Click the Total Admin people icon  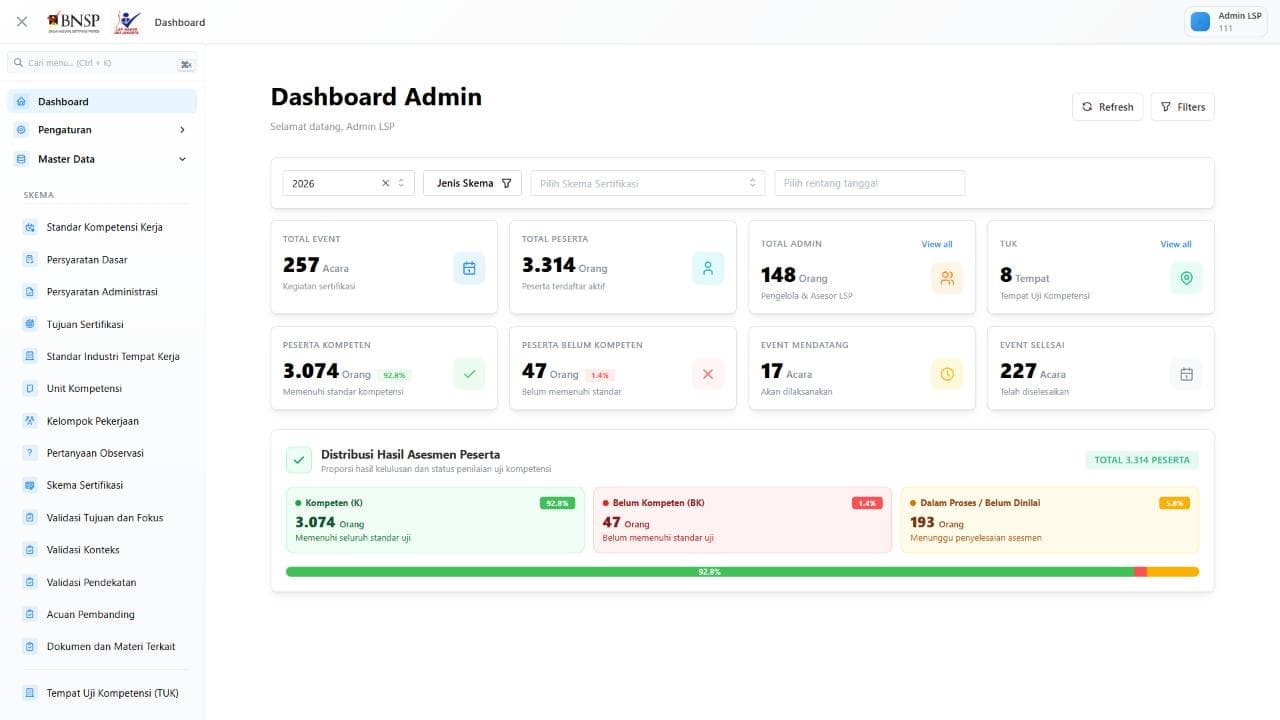pyautogui.click(x=947, y=278)
